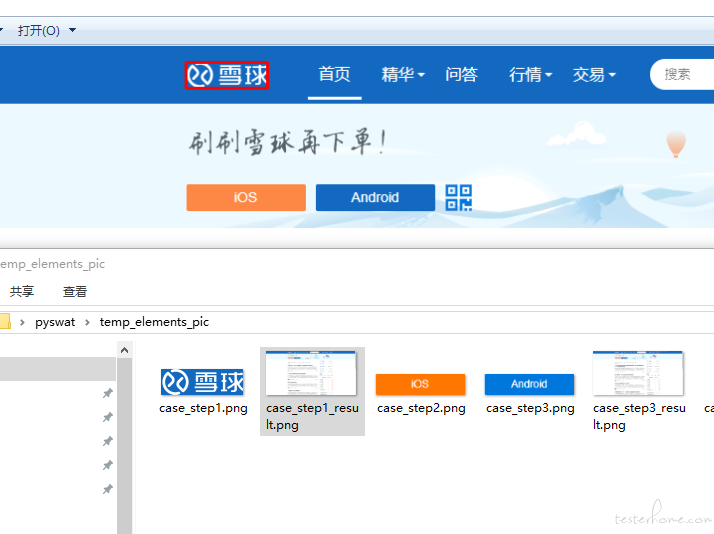Click the case_step2.png file name
Screen dimensions: 714x534
pyautogui.click(x=421, y=408)
